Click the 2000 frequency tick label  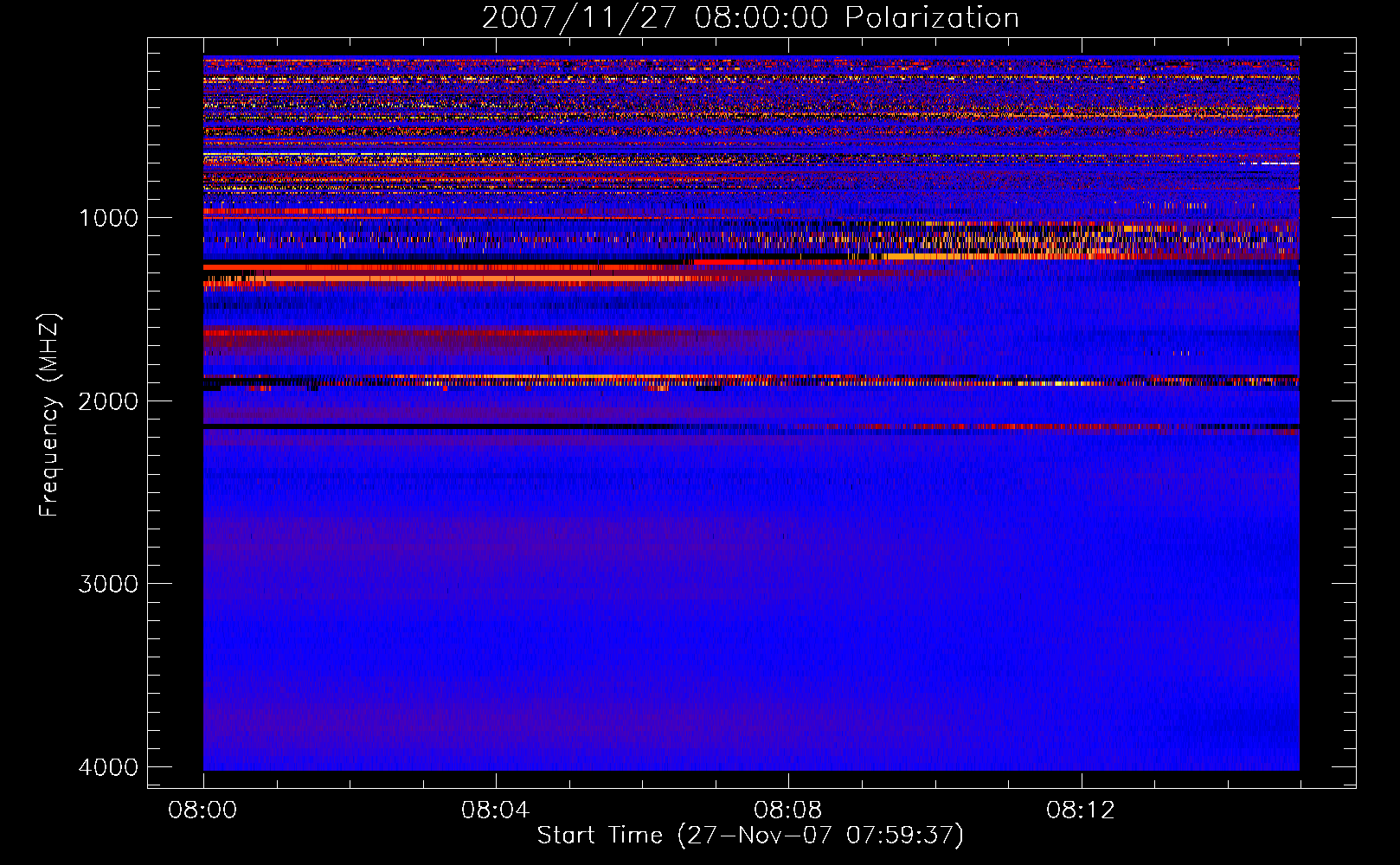coord(109,401)
